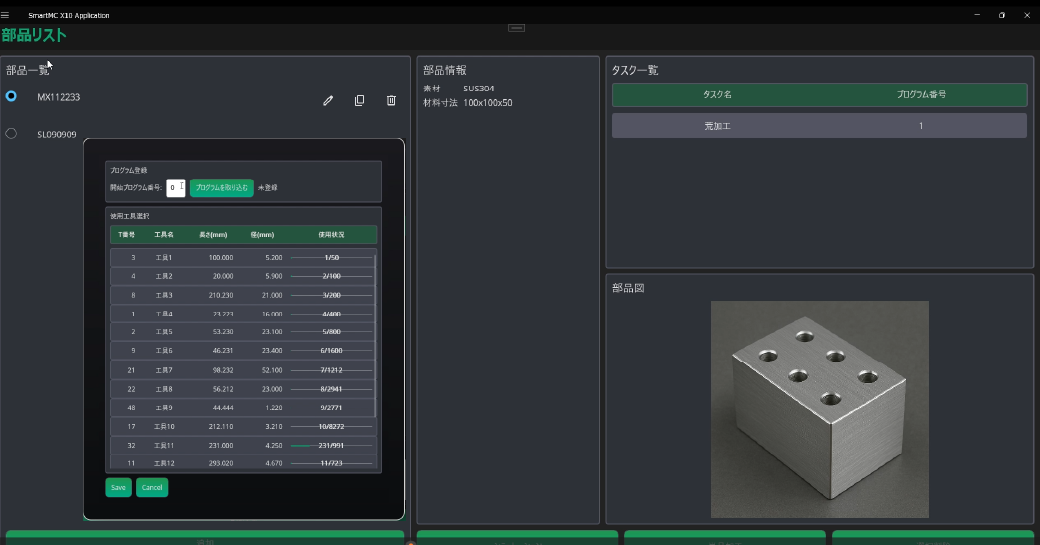Delete part MX112233 with the trash icon
1040x545 pixels.
[x=391, y=101]
